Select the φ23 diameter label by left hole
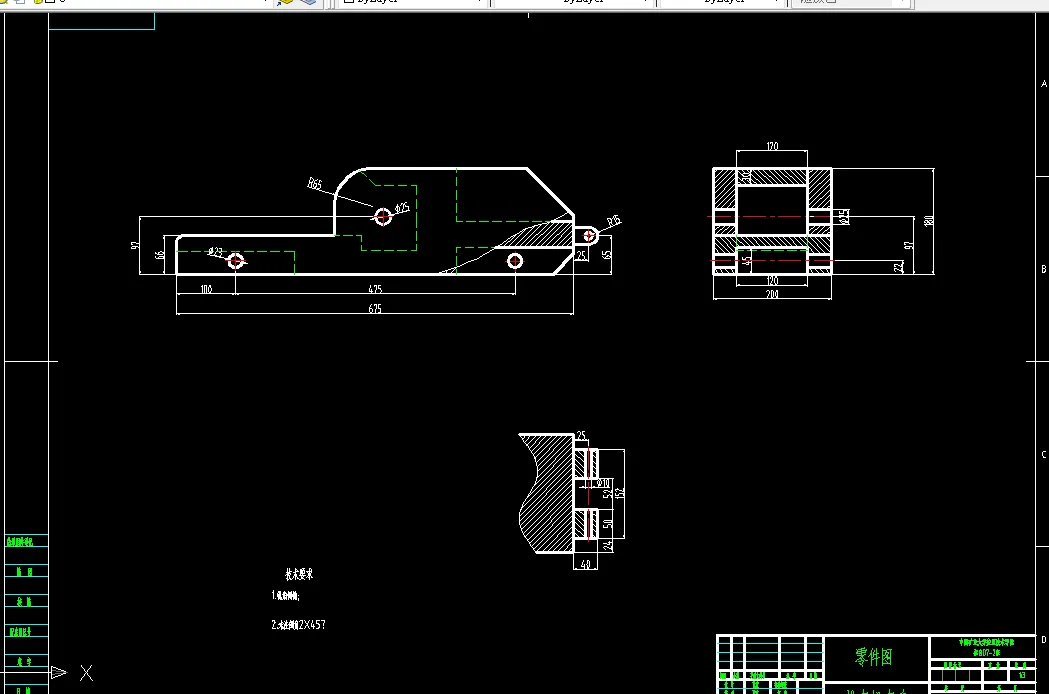 (x=215, y=252)
